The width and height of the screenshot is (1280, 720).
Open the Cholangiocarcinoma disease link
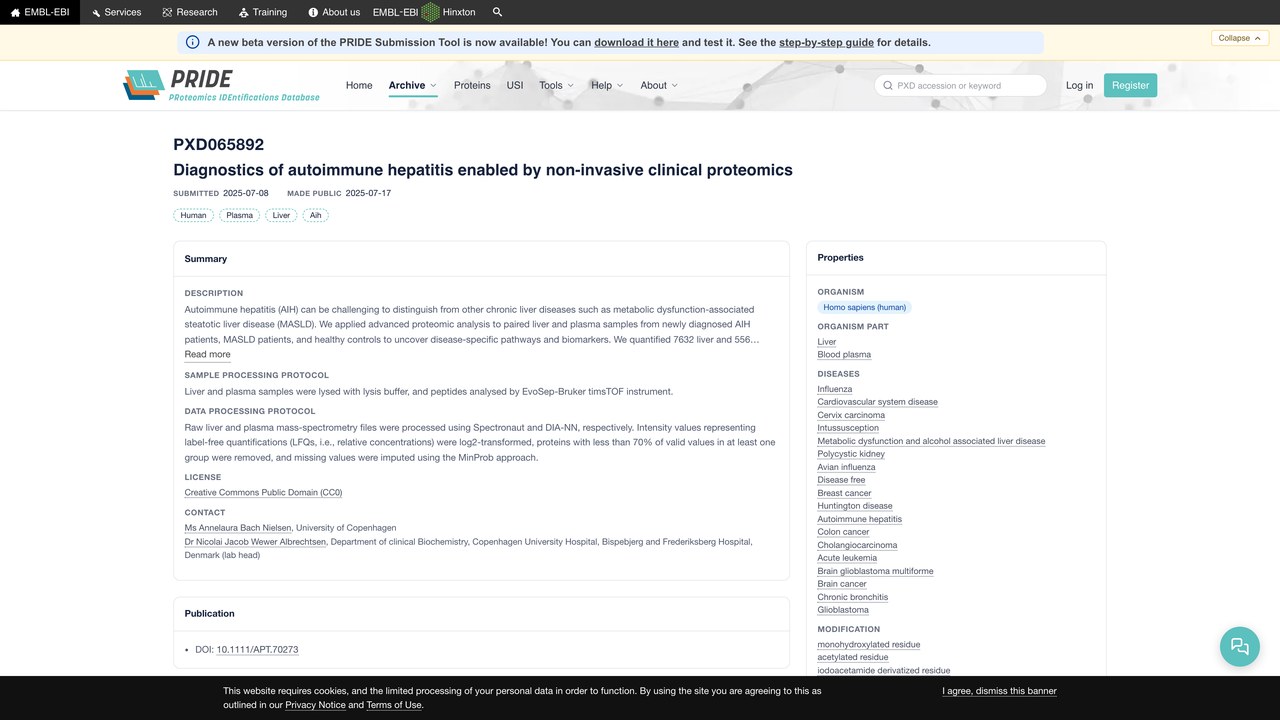pos(857,545)
